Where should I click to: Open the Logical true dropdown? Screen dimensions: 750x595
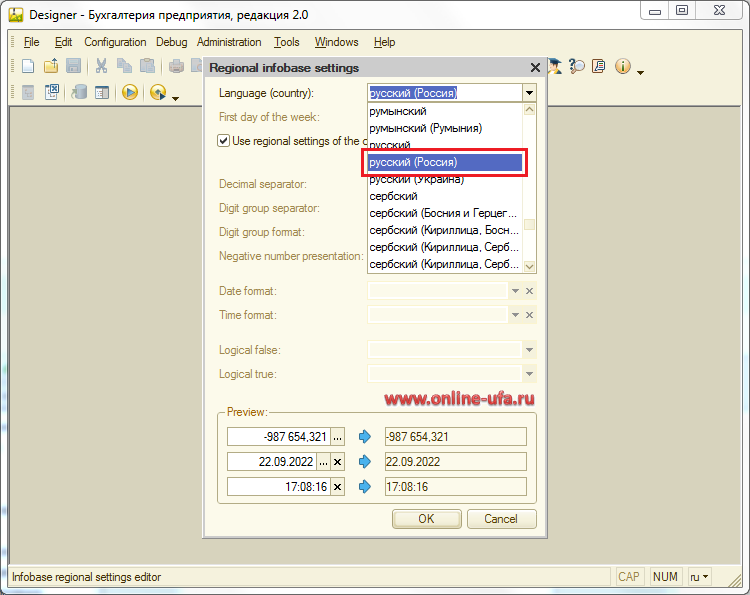pos(529,374)
